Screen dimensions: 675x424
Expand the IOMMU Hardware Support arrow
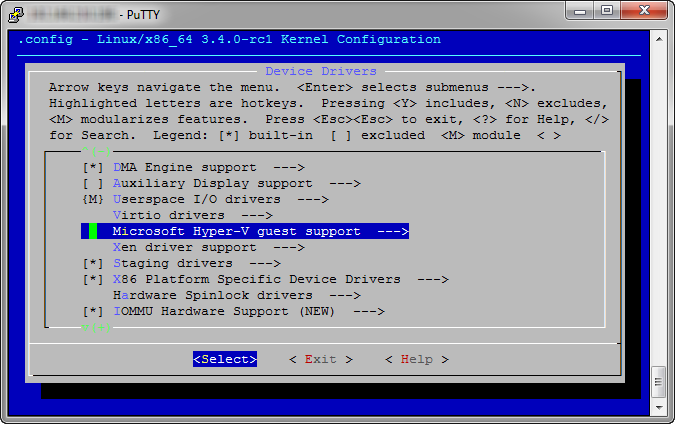[x=369, y=312]
